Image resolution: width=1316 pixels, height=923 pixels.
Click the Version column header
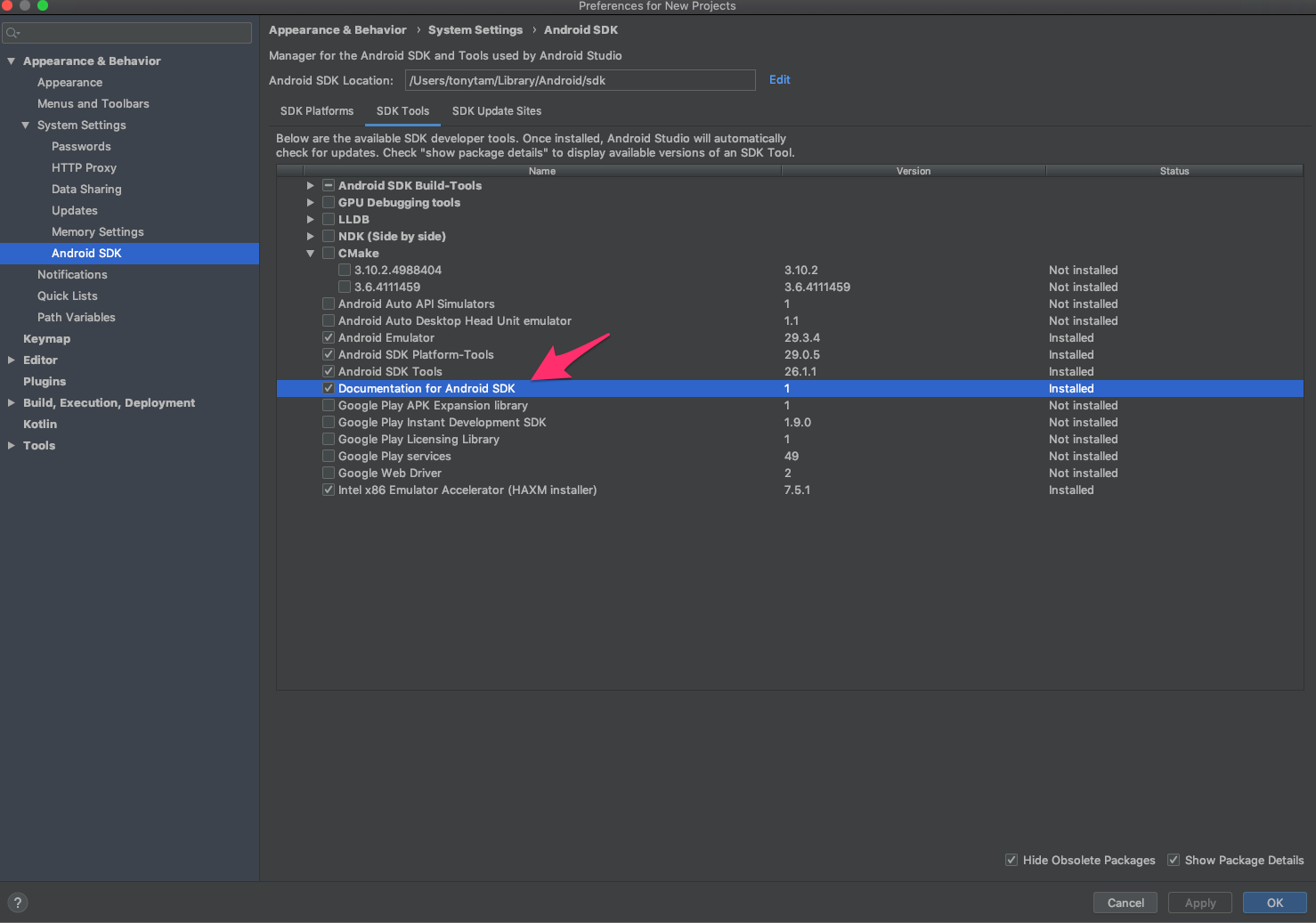coord(914,171)
